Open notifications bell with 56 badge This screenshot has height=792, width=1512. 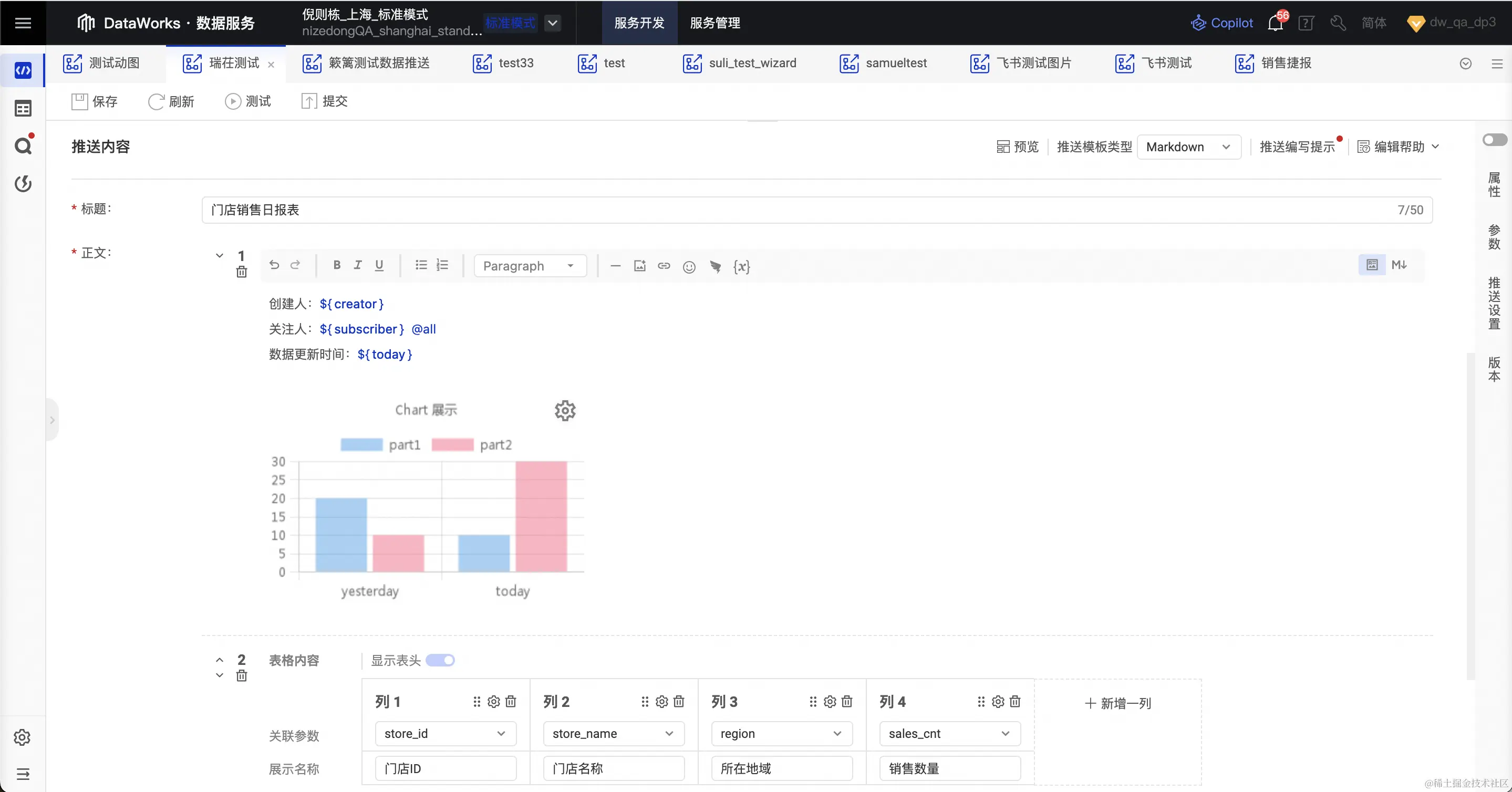pos(1275,23)
